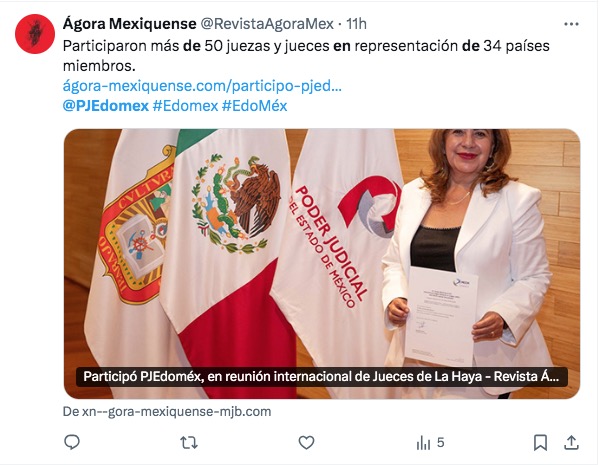
Task: Click the Participó PJEdoméx headline caption
Action: (321, 376)
